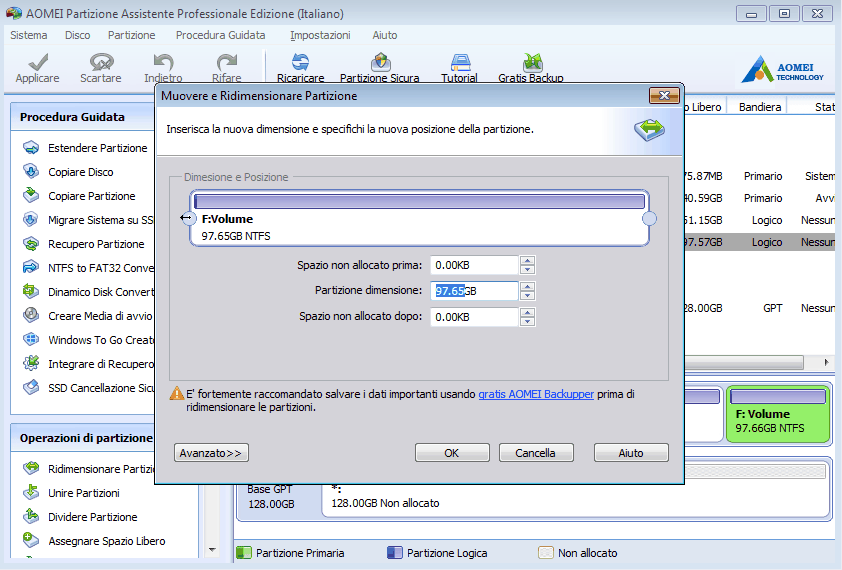This screenshot has height=570, width=842.
Task: Click the Procedura Guidata panel header
Action: 83,117
